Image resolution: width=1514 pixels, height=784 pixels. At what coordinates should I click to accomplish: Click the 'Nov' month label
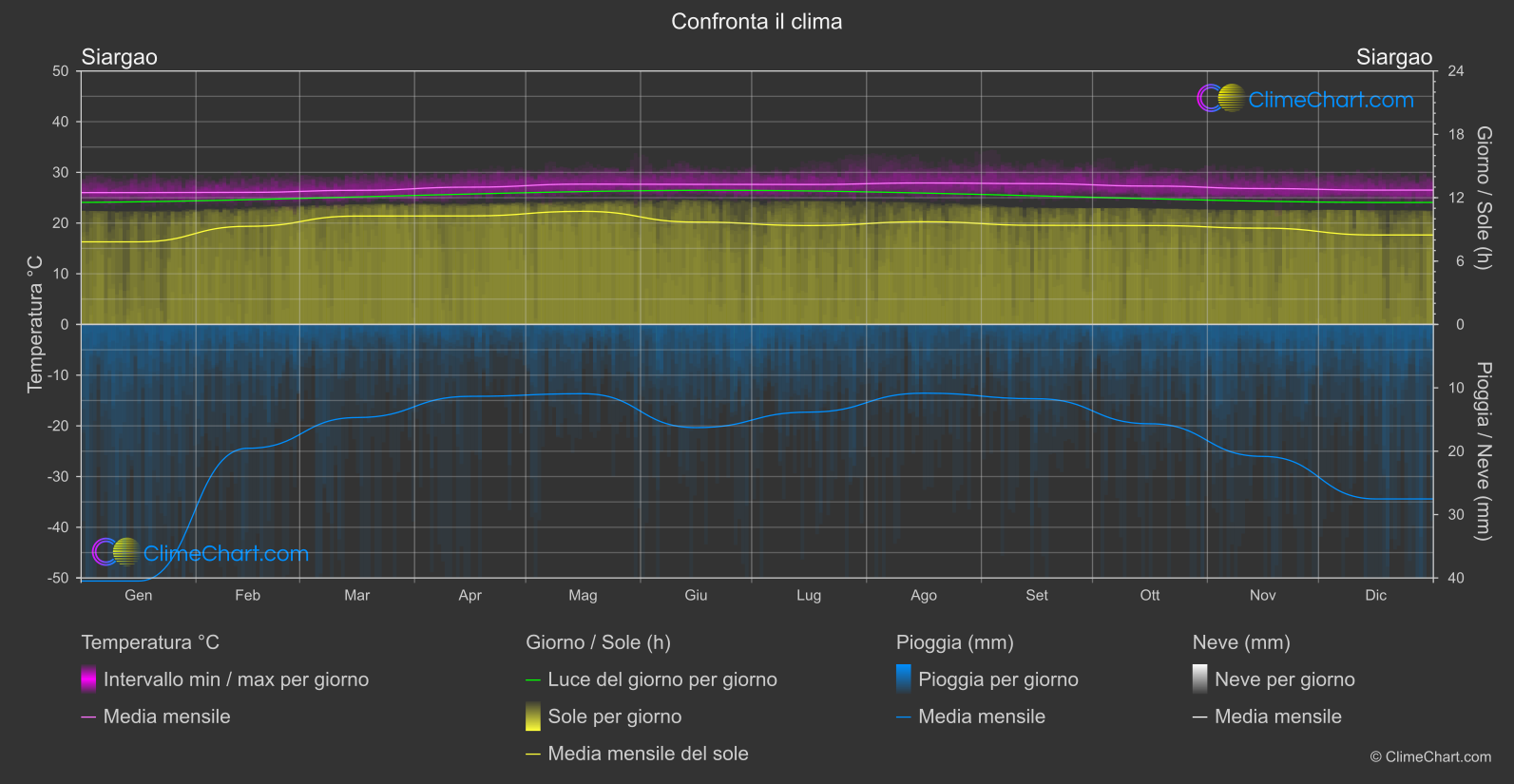coord(1263,595)
